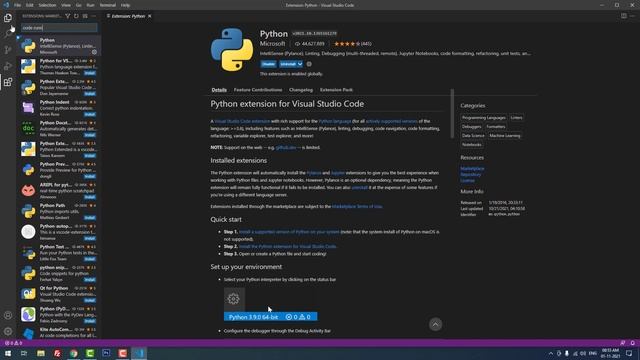Image resolution: width=640 pixels, height=360 pixels.
Task: Click the gear next to Uninstall button
Action: click(x=309, y=64)
